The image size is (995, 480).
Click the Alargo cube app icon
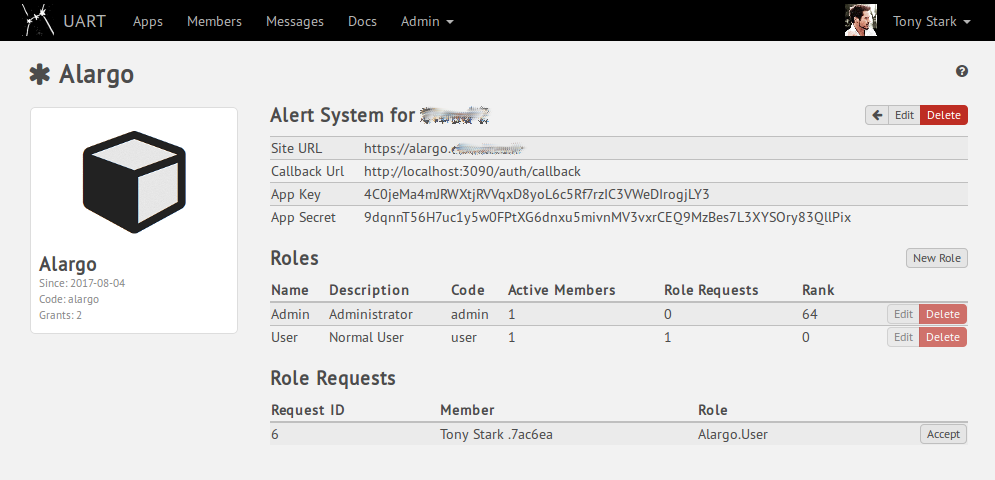click(134, 181)
